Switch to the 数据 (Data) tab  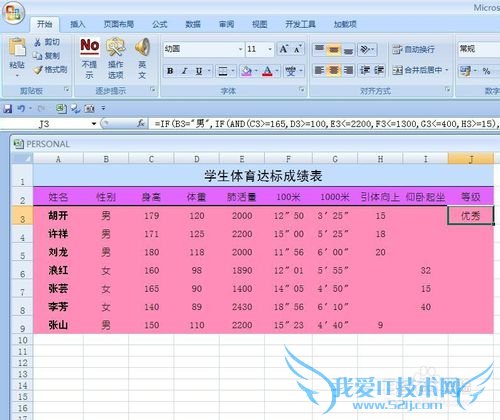193,24
